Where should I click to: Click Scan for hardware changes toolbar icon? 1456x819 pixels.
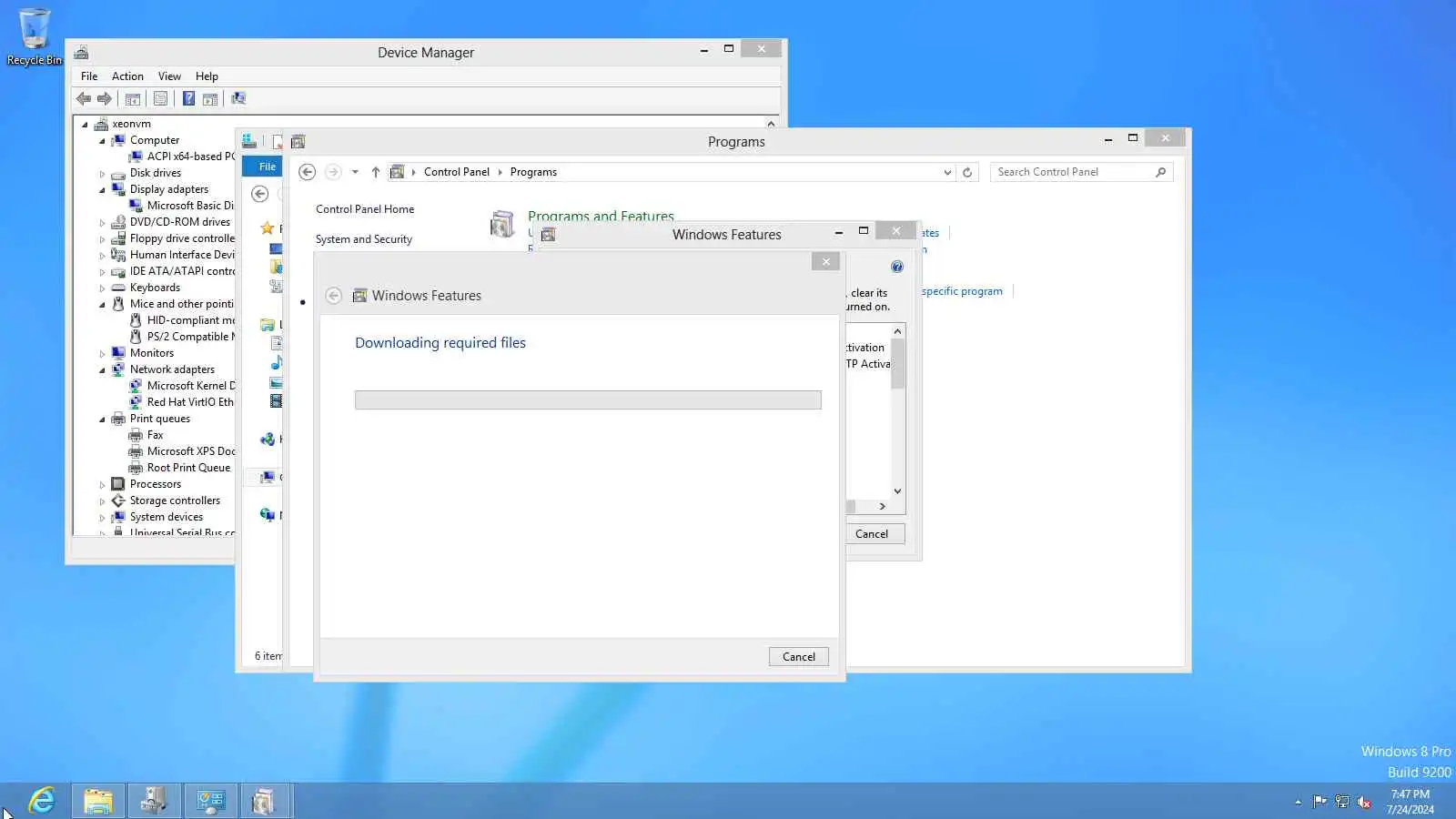pyautogui.click(x=238, y=99)
